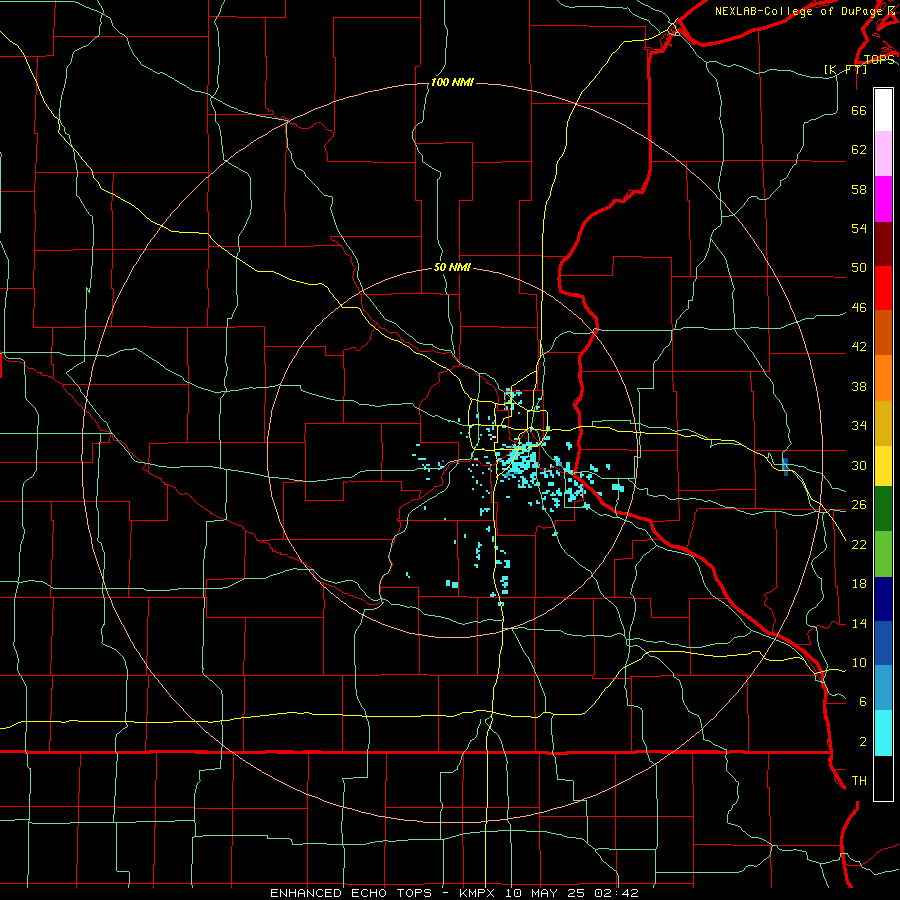Click the "TOPS" legend heading
Viewport: 900px width, 900px height.
879,59
